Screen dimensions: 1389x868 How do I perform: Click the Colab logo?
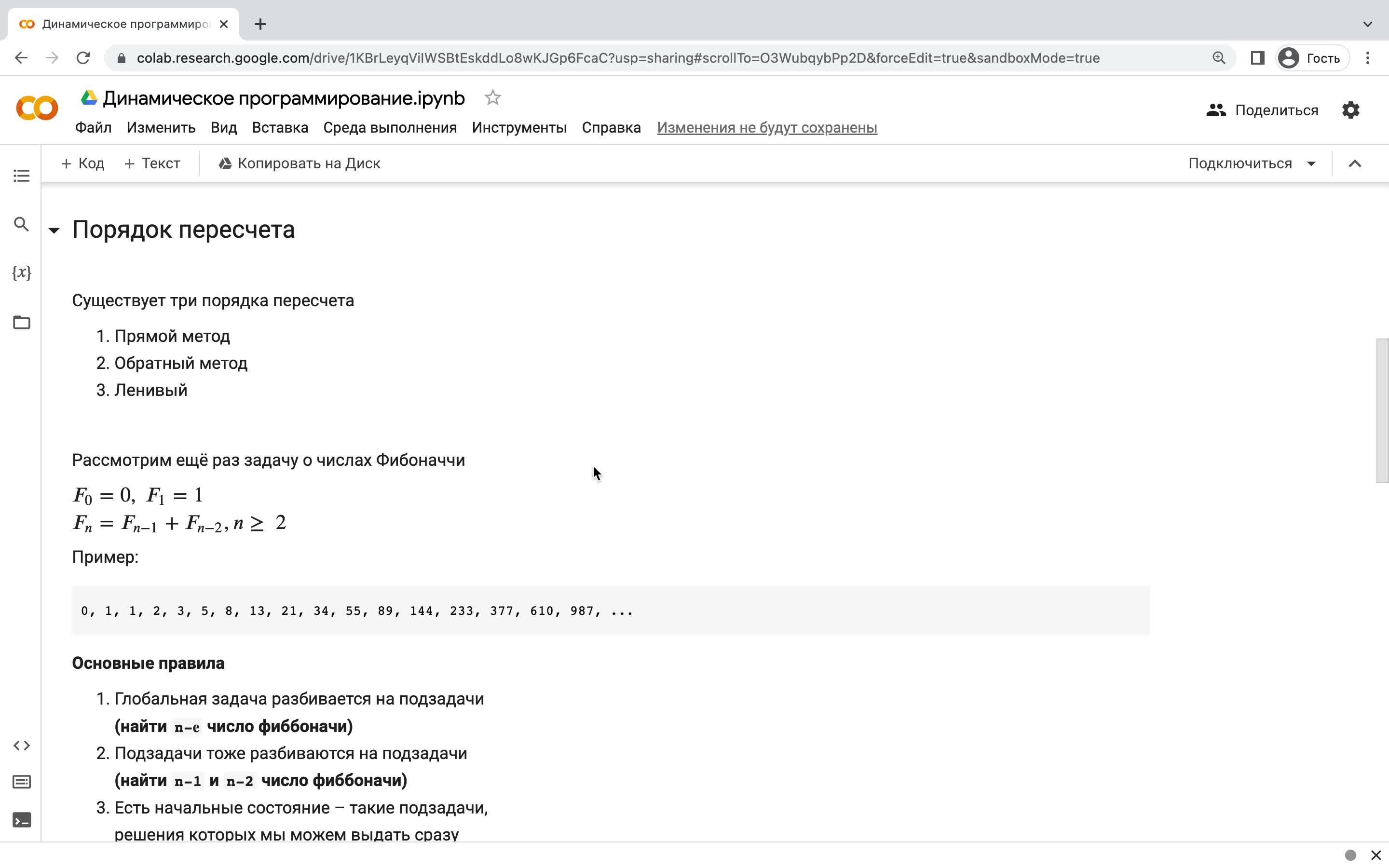click(37, 108)
